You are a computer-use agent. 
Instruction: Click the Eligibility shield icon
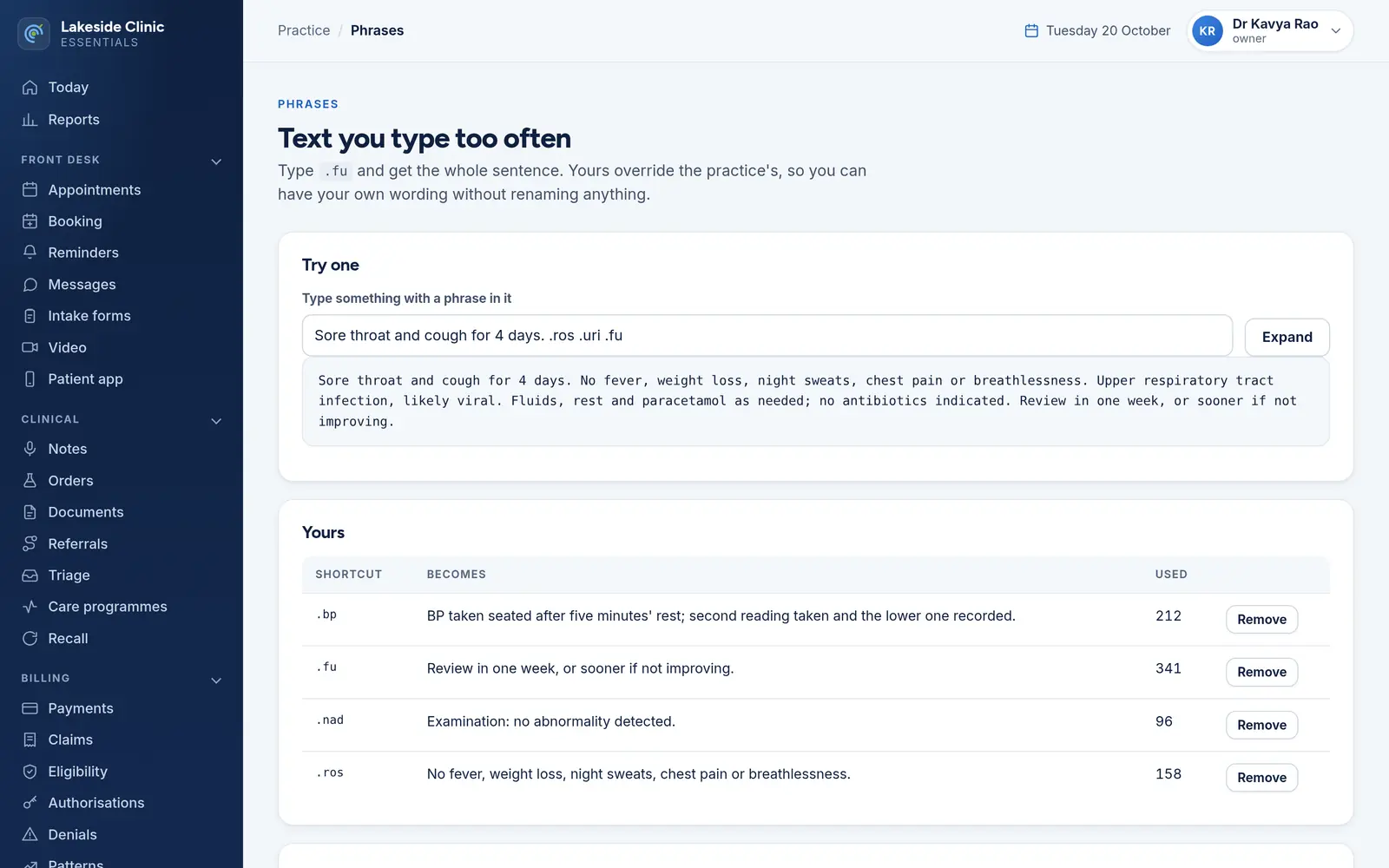click(x=30, y=772)
